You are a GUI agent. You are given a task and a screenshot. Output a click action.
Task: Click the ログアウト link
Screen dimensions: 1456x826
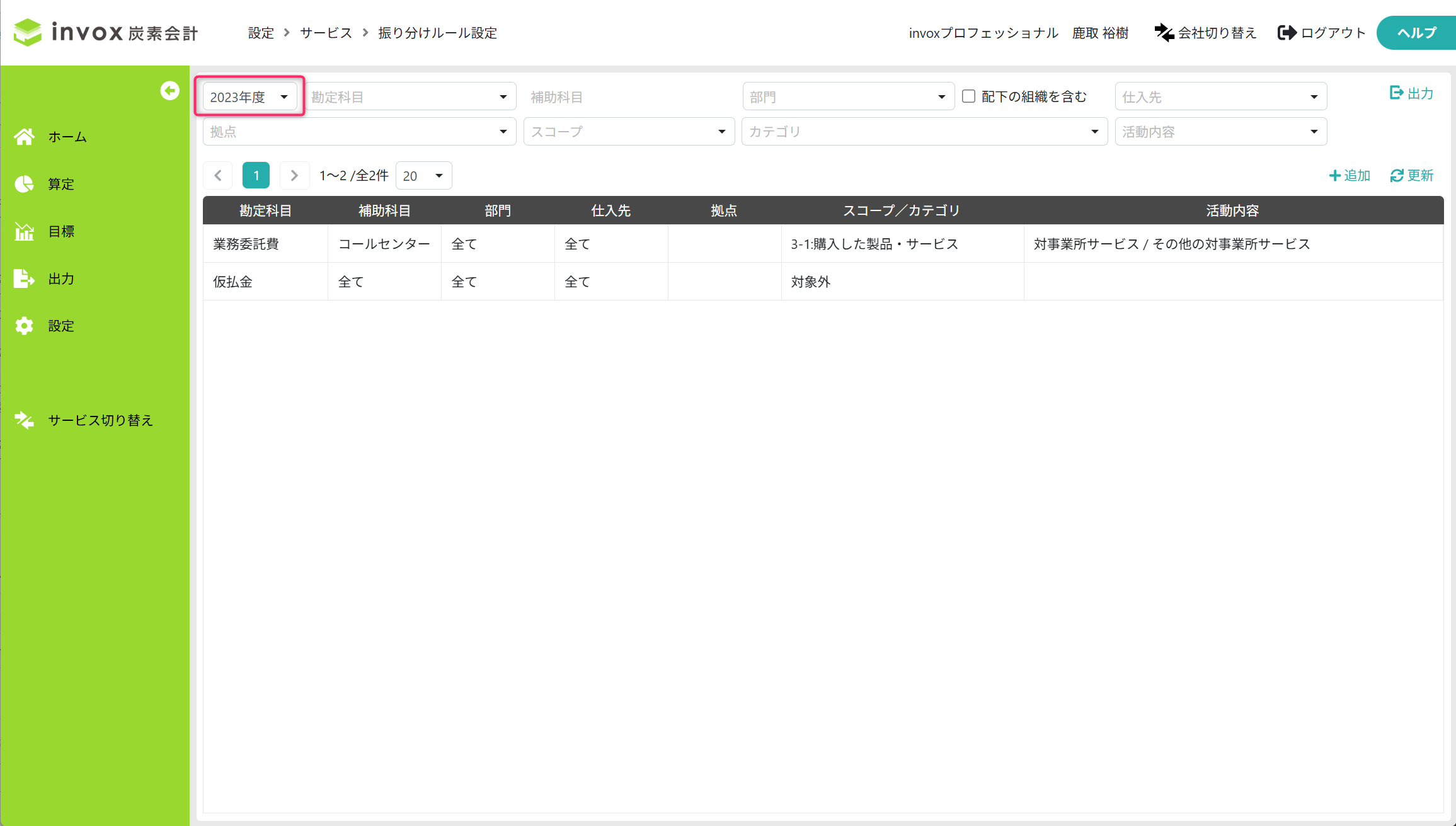(x=1321, y=33)
